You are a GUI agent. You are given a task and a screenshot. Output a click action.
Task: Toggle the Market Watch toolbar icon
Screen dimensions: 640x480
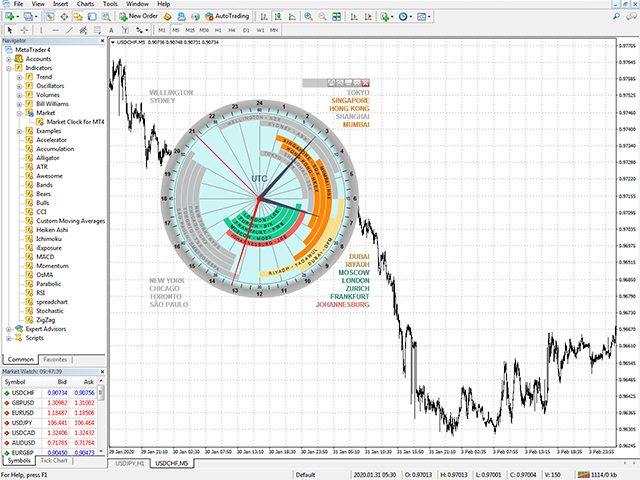(50, 16)
